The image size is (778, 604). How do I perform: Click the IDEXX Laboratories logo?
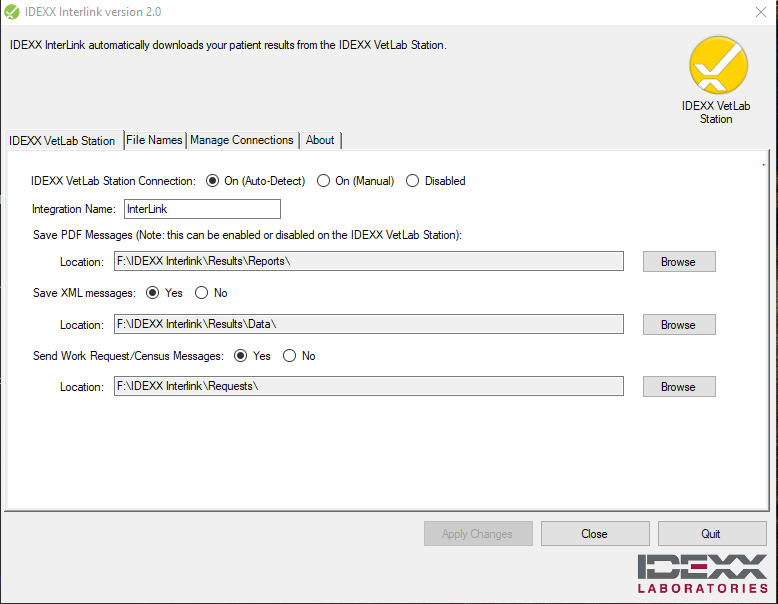(x=702, y=574)
